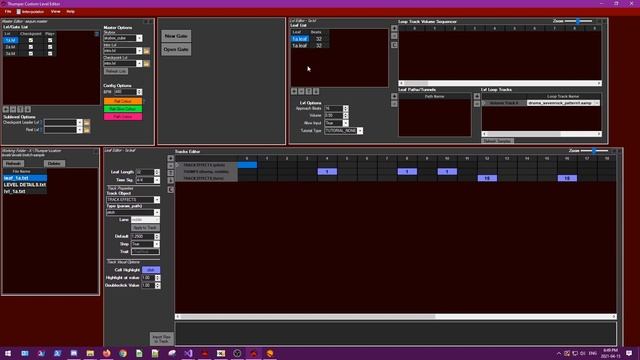Viewport: 640px width, 360px height.
Task: Add leaf with plus icon under Leaf List
Action: pyautogui.click(x=294, y=91)
